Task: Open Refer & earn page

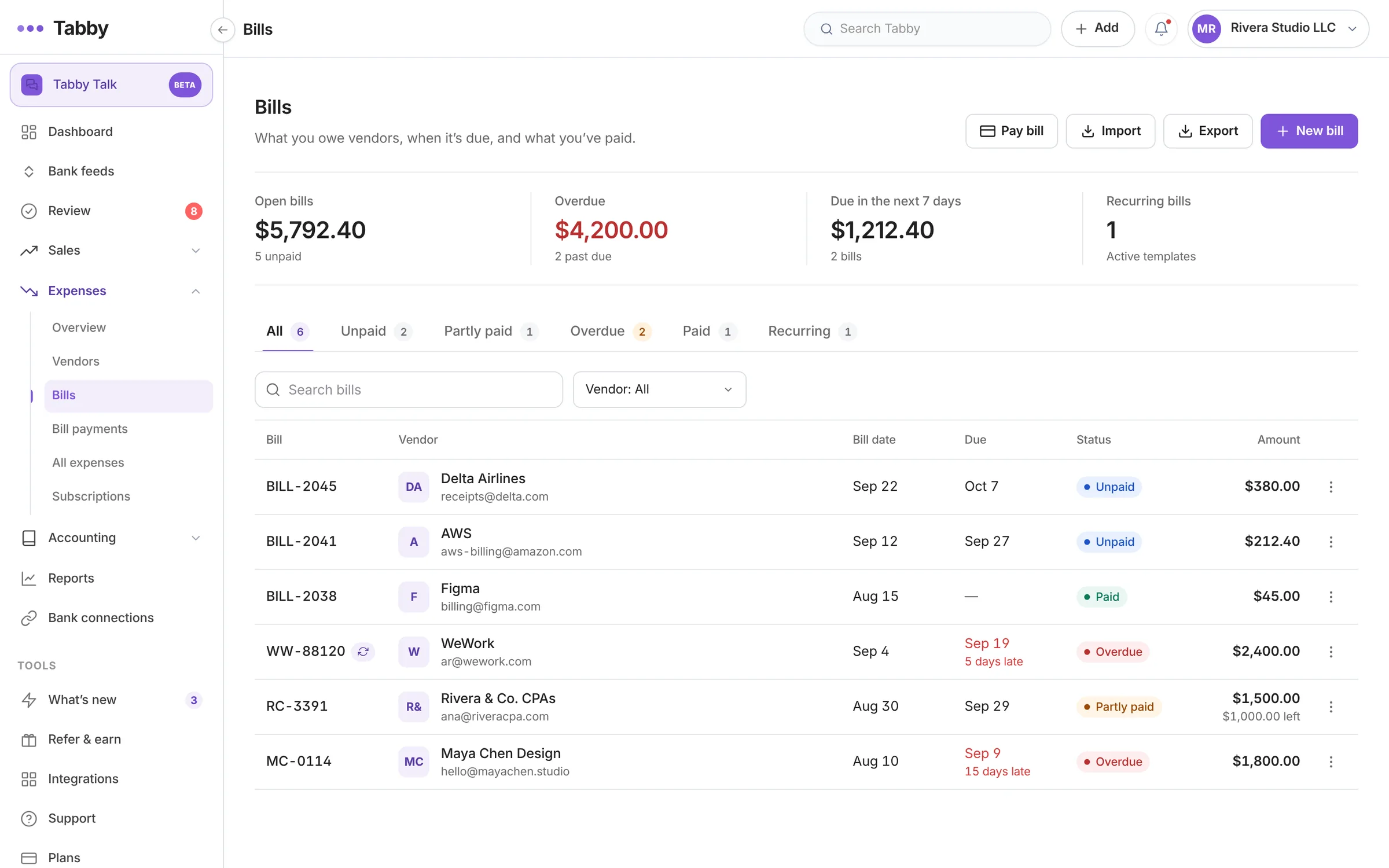Action: pyautogui.click(x=111, y=739)
